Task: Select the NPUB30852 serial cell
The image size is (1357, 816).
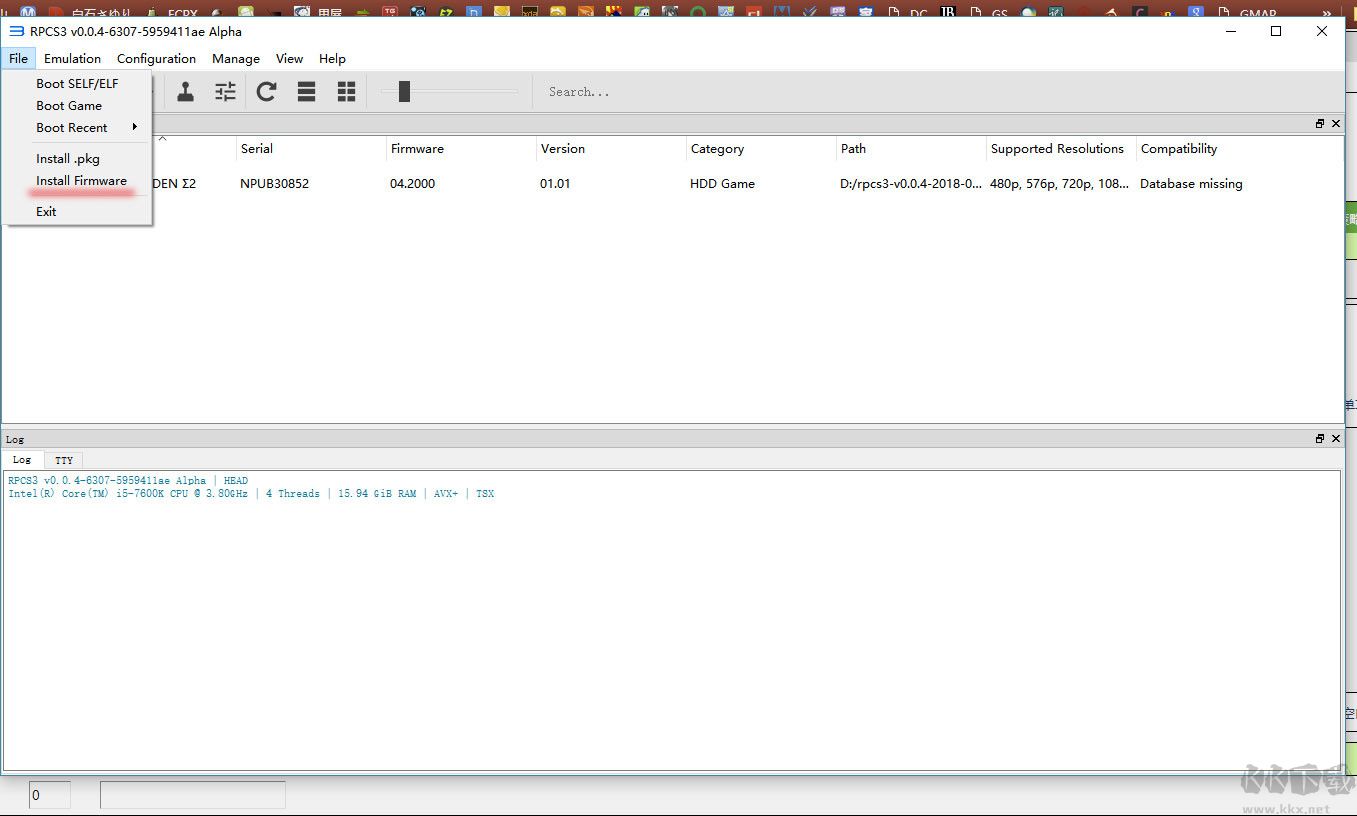Action: [x=274, y=183]
